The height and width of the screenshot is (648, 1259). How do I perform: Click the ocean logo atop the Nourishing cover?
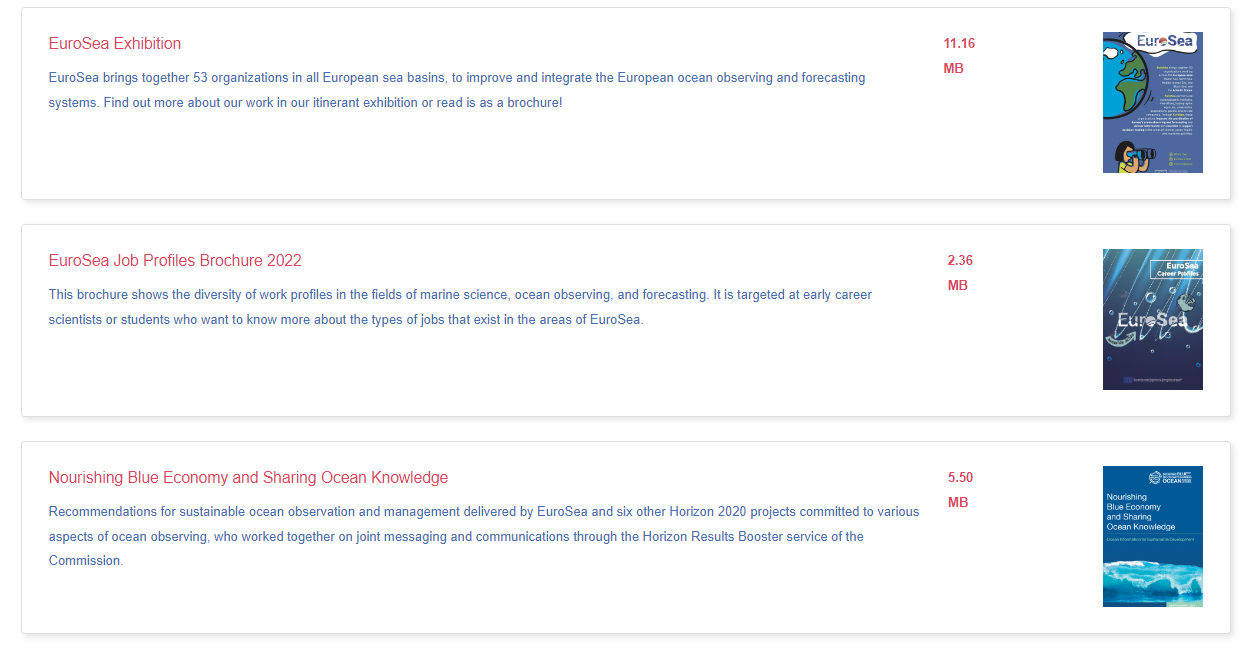(x=1171, y=479)
